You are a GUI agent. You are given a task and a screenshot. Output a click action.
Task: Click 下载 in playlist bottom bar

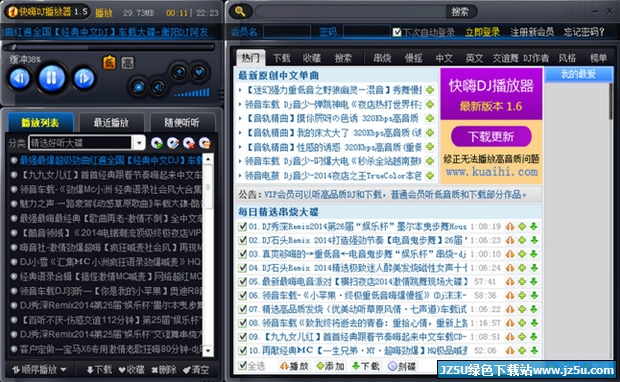[99, 370]
